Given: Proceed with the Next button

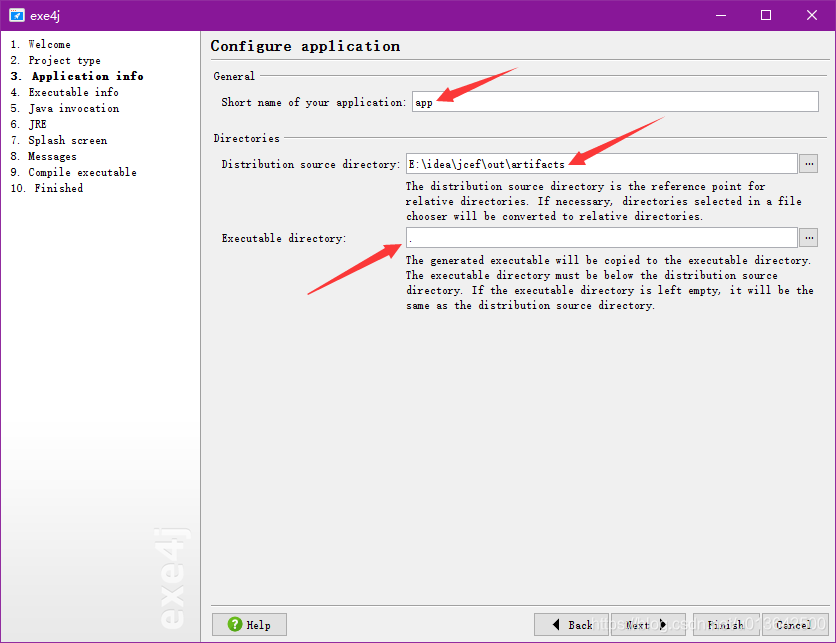Looking at the screenshot, I should pos(648,624).
